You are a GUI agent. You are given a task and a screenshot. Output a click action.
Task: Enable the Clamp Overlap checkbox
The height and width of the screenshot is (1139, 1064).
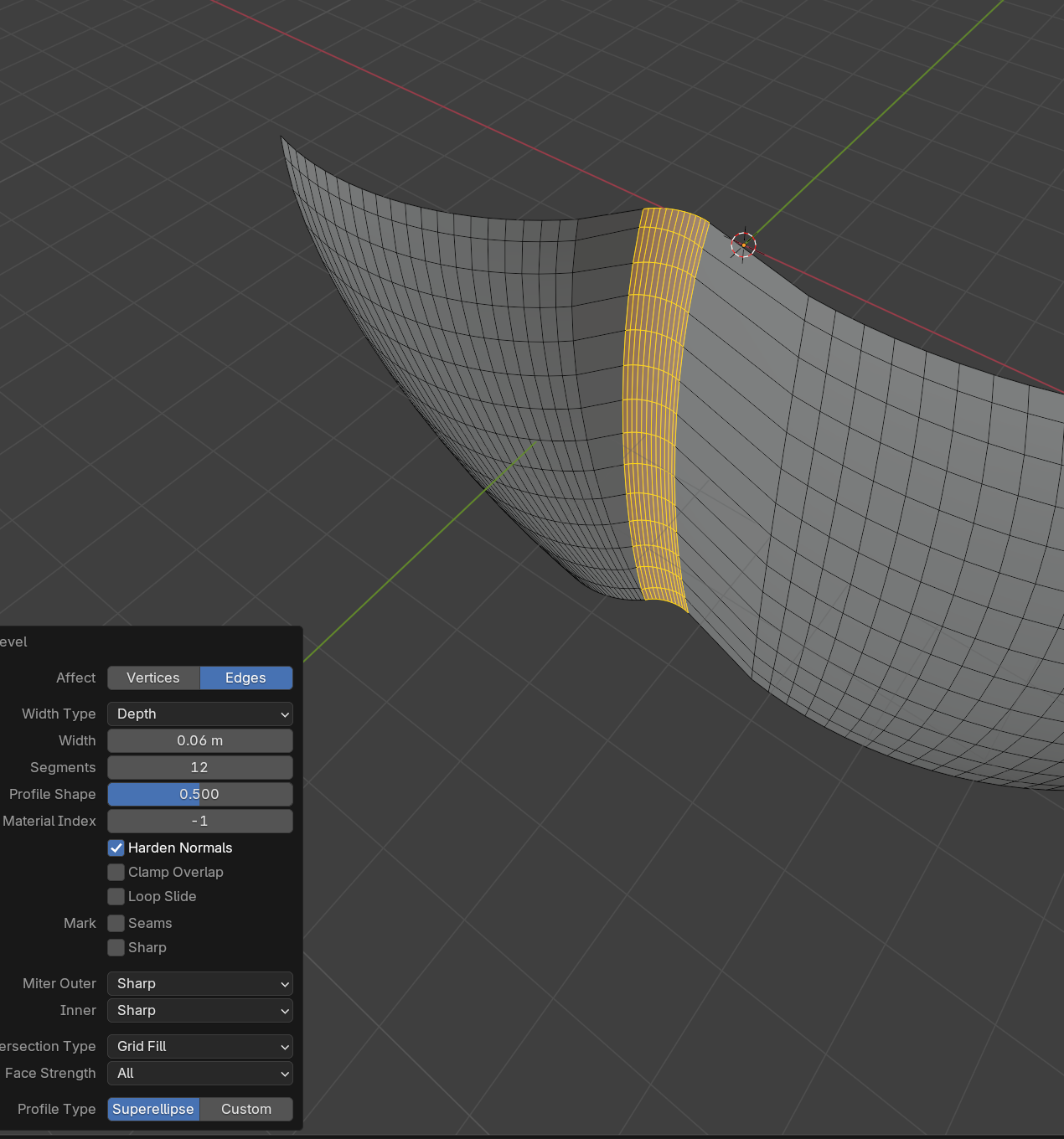click(x=116, y=872)
